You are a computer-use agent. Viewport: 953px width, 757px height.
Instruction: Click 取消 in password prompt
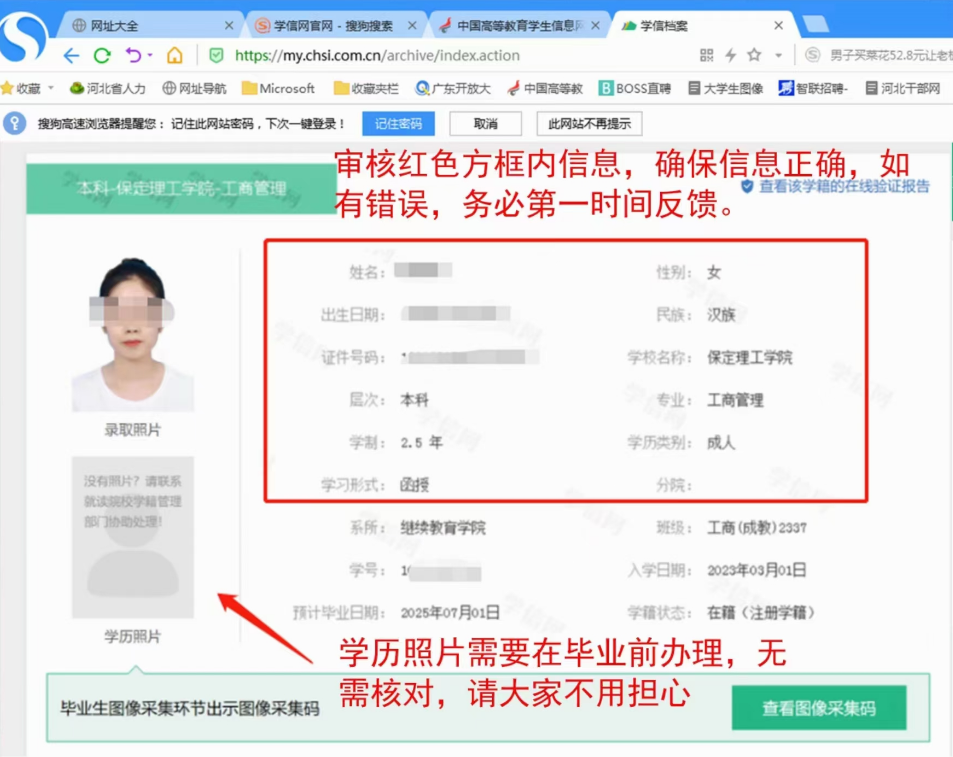[485, 124]
